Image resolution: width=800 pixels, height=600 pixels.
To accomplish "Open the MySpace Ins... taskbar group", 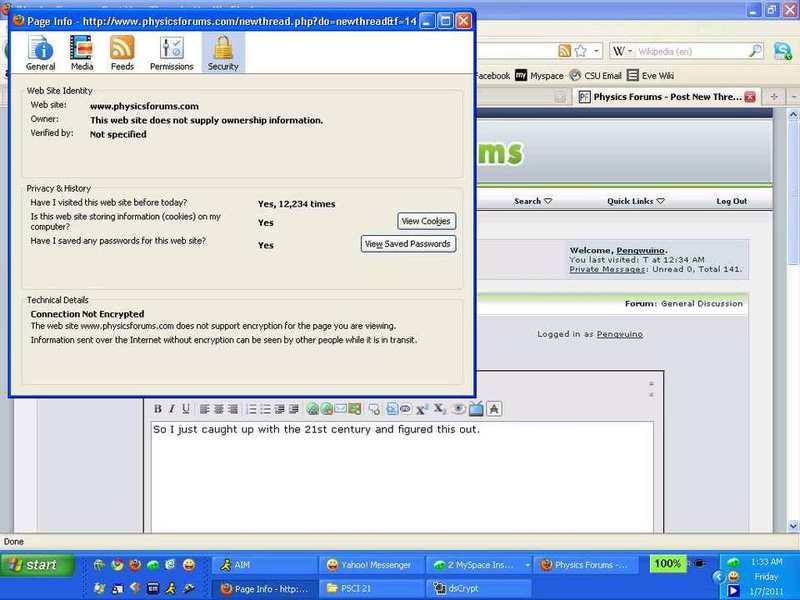I will [479, 565].
